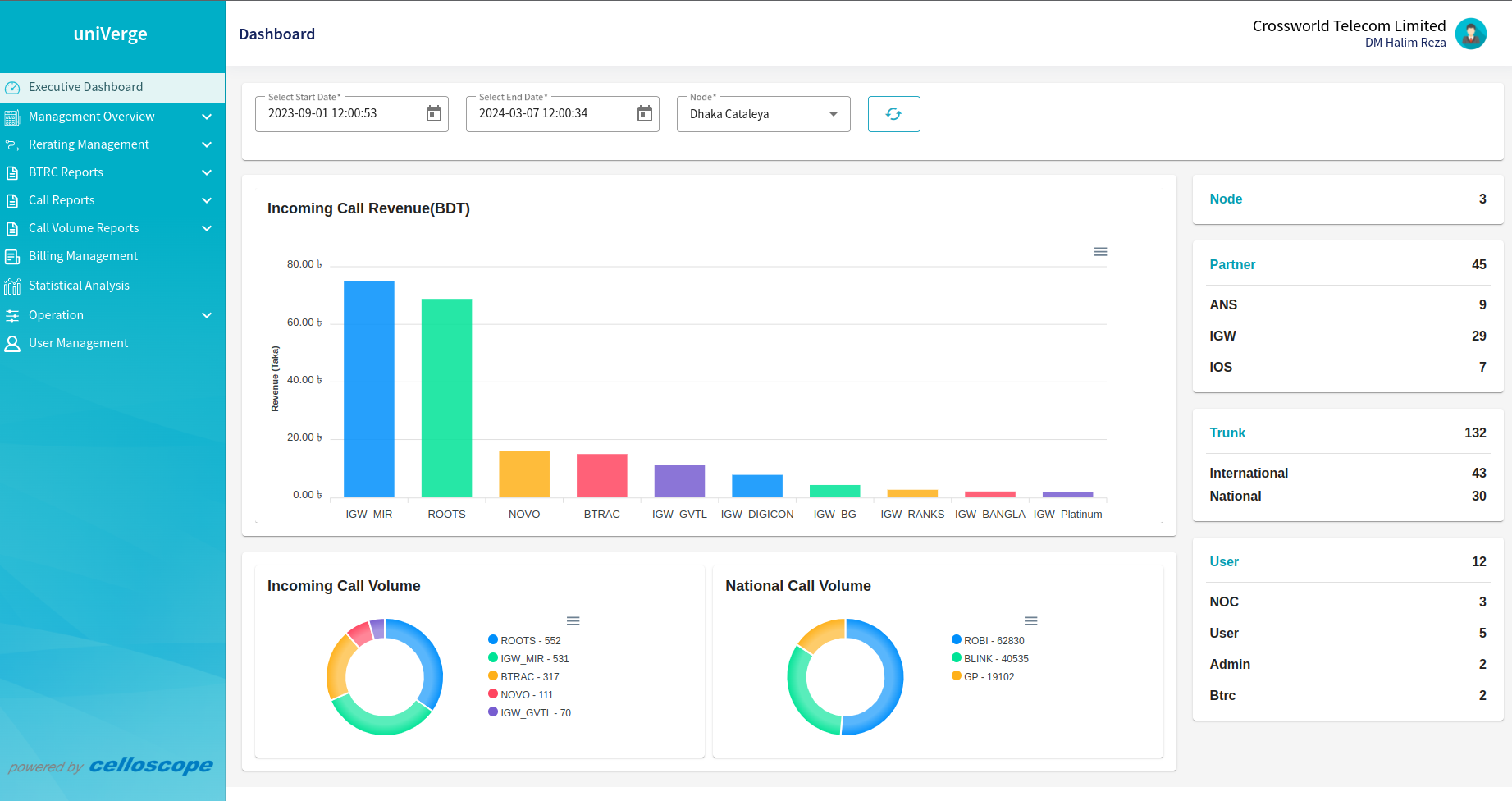1512x801 pixels.
Task: Click the BTRC Reports document icon
Action: pyautogui.click(x=12, y=173)
